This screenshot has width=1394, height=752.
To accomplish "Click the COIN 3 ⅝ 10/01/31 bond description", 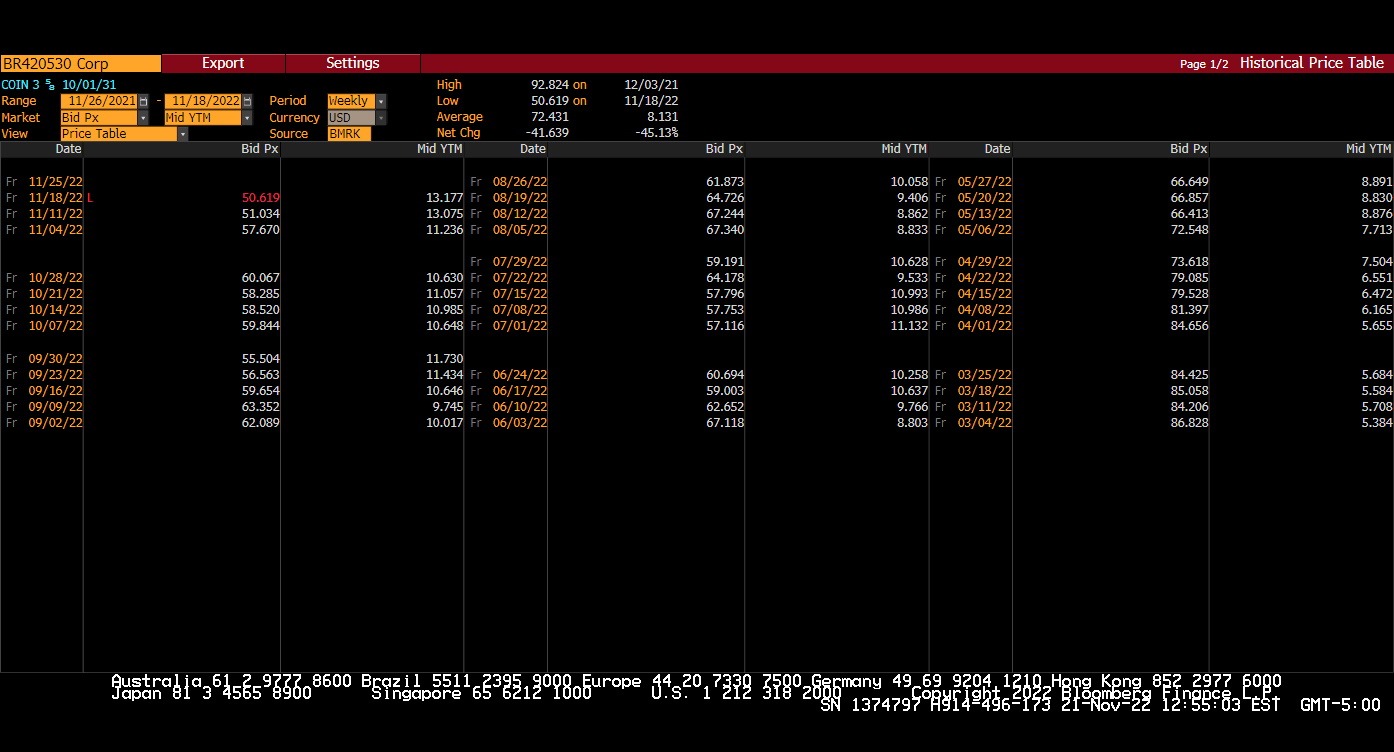I will point(58,85).
